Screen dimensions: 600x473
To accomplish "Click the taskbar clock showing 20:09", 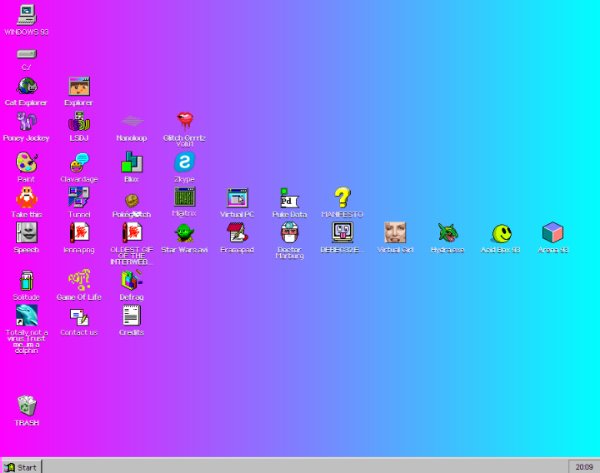I will coord(581,466).
